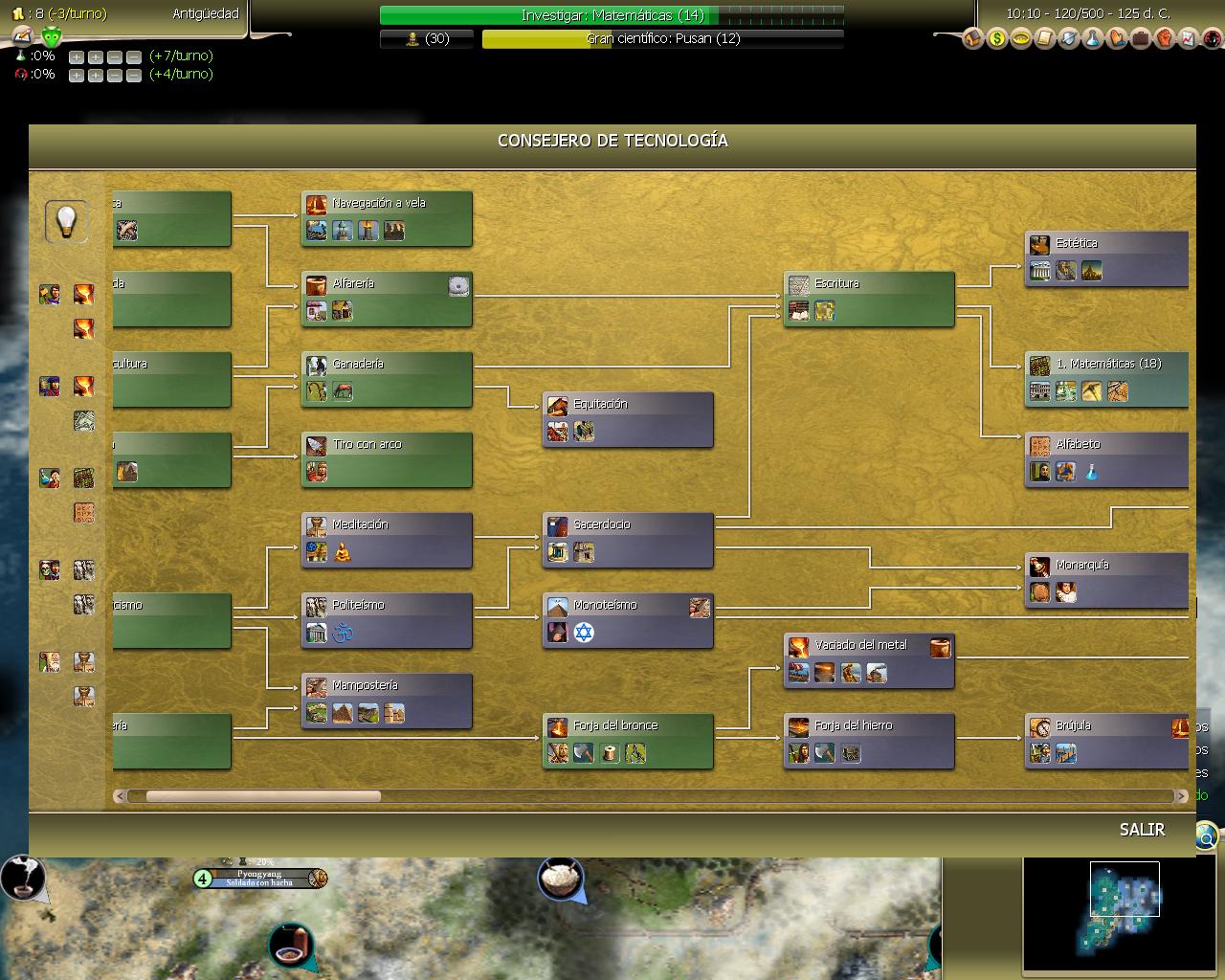Click the Investigar: Matemáticas research bar

click(612, 15)
